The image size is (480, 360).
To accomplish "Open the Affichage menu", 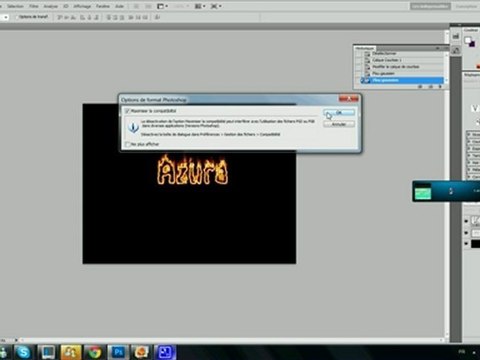I will point(82,6).
